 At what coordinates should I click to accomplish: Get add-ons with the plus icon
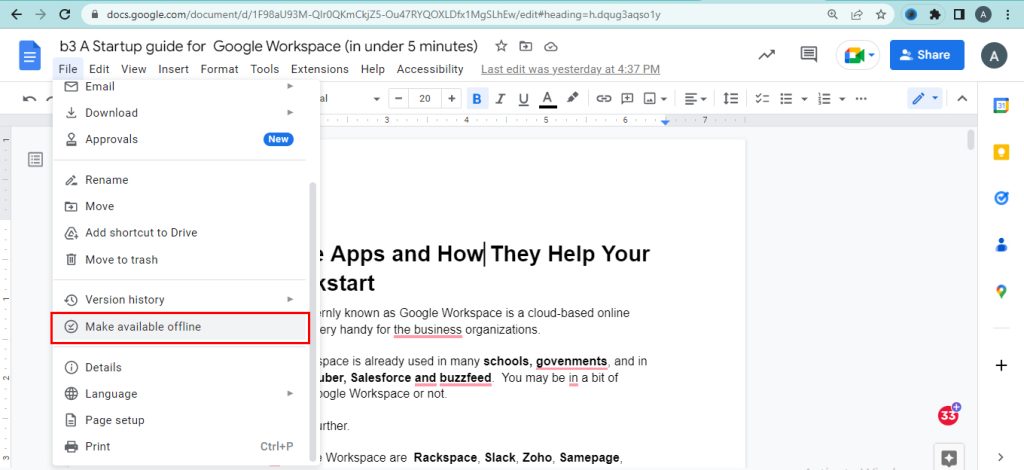[1001, 366]
